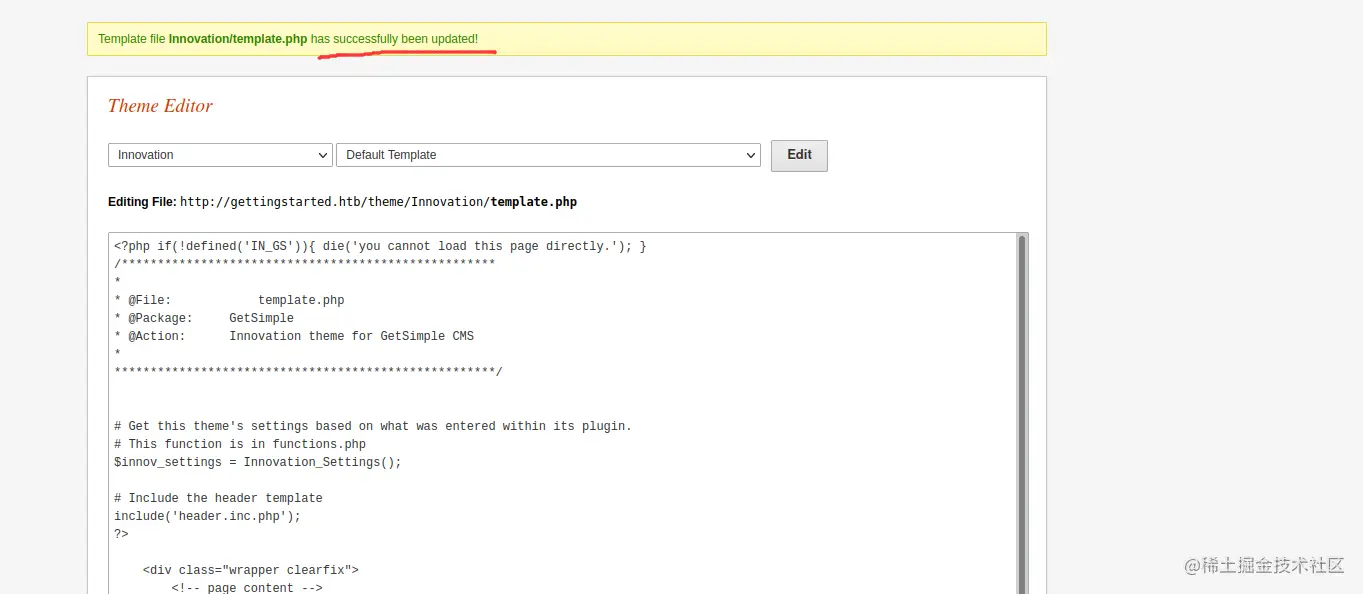
Task: Click the Edit button
Action: point(799,155)
